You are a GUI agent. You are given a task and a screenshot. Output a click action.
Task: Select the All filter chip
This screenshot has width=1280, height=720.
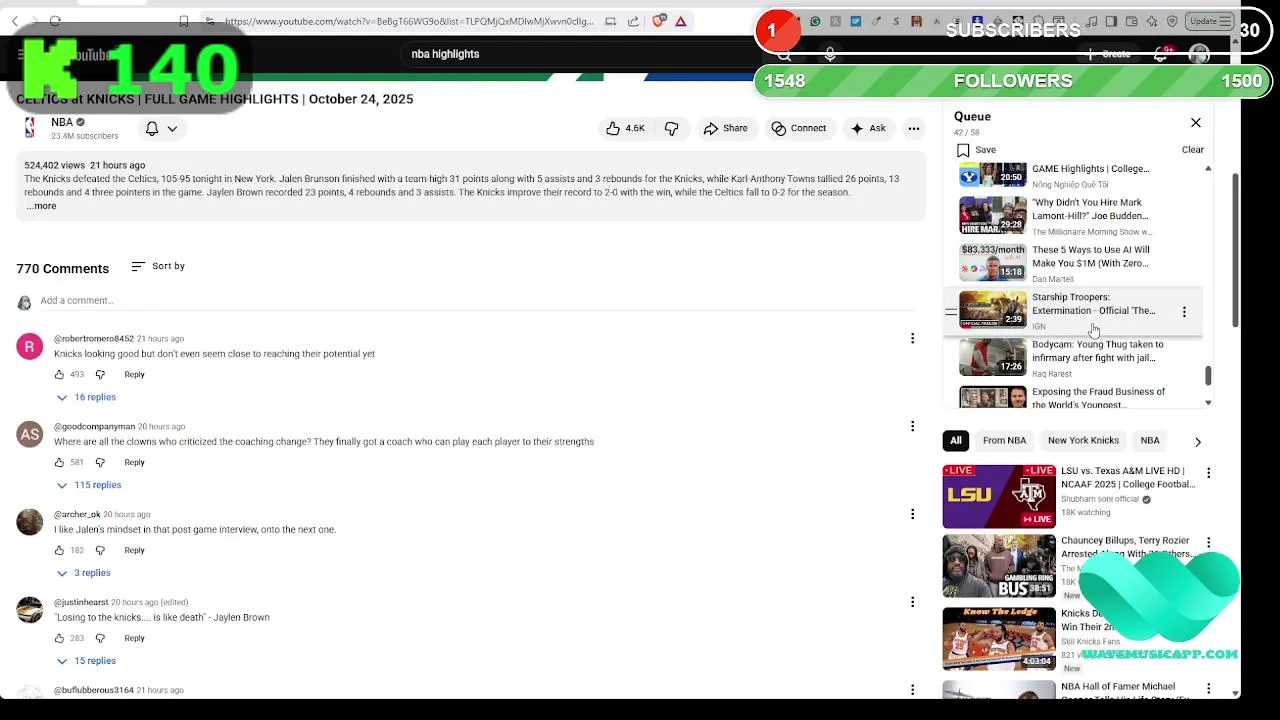[x=956, y=441]
